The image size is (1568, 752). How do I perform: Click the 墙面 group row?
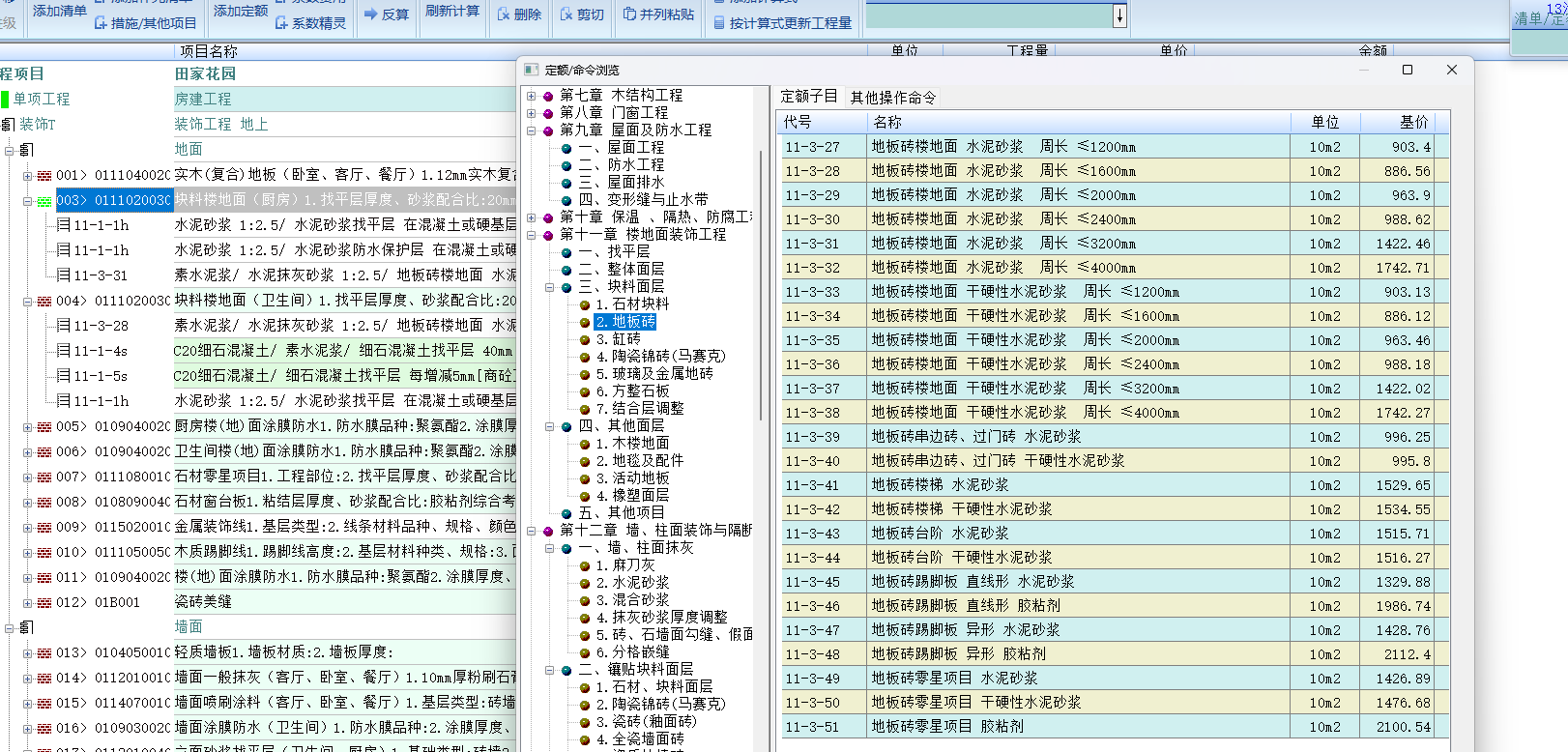coord(260,627)
